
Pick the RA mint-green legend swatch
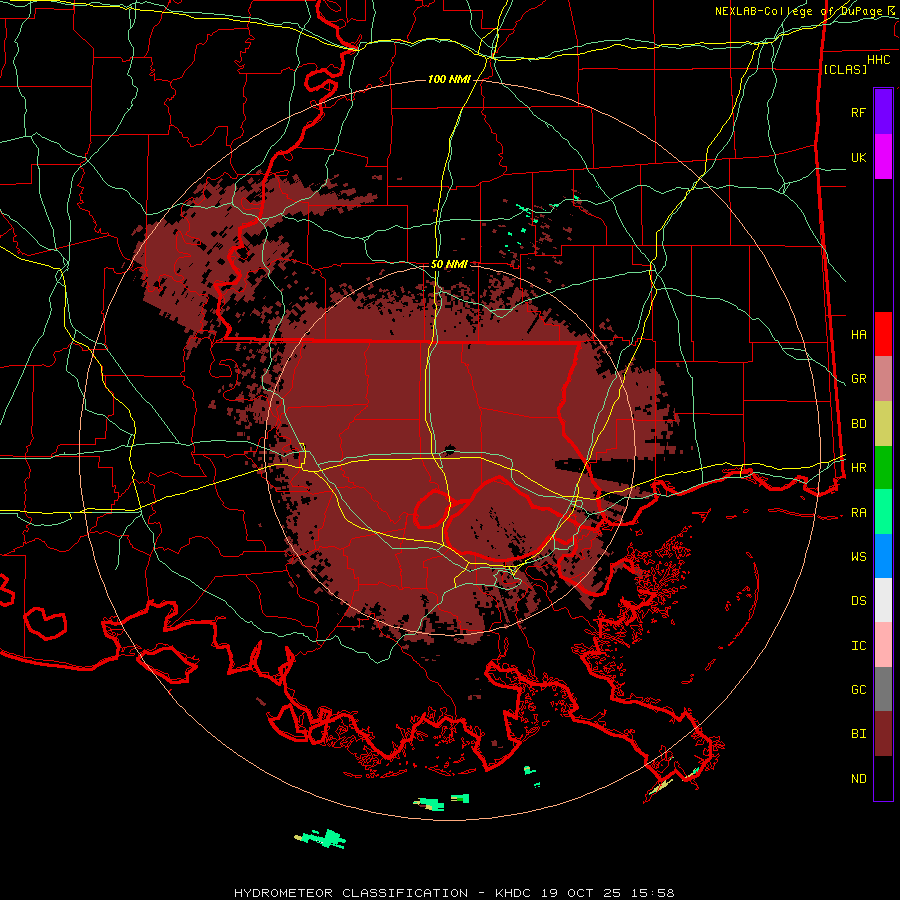[x=883, y=512]
